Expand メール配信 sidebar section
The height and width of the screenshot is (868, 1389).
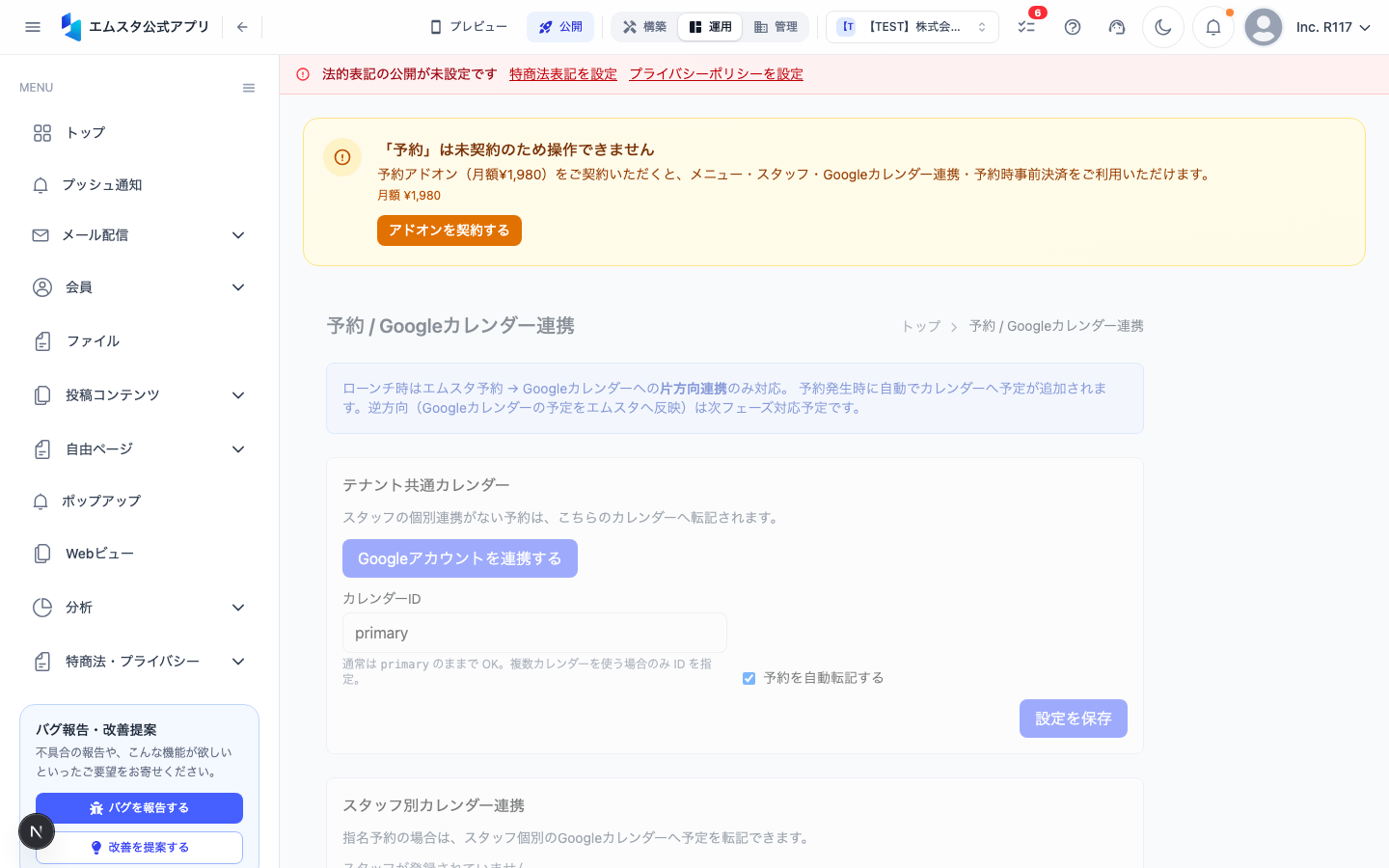(x=139, y=235)
